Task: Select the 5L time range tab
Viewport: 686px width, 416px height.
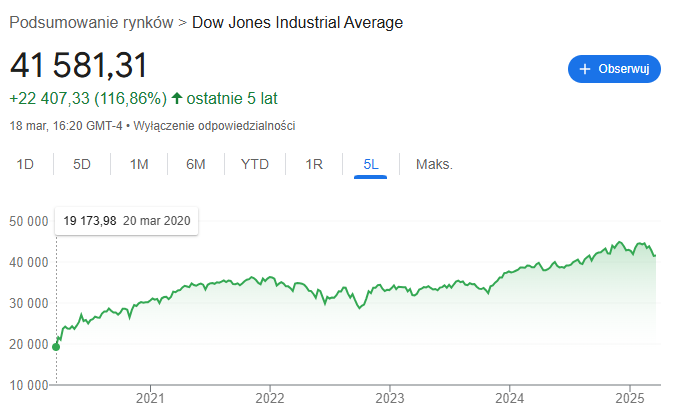Action: pyautogui.click(x=371, y=164)
